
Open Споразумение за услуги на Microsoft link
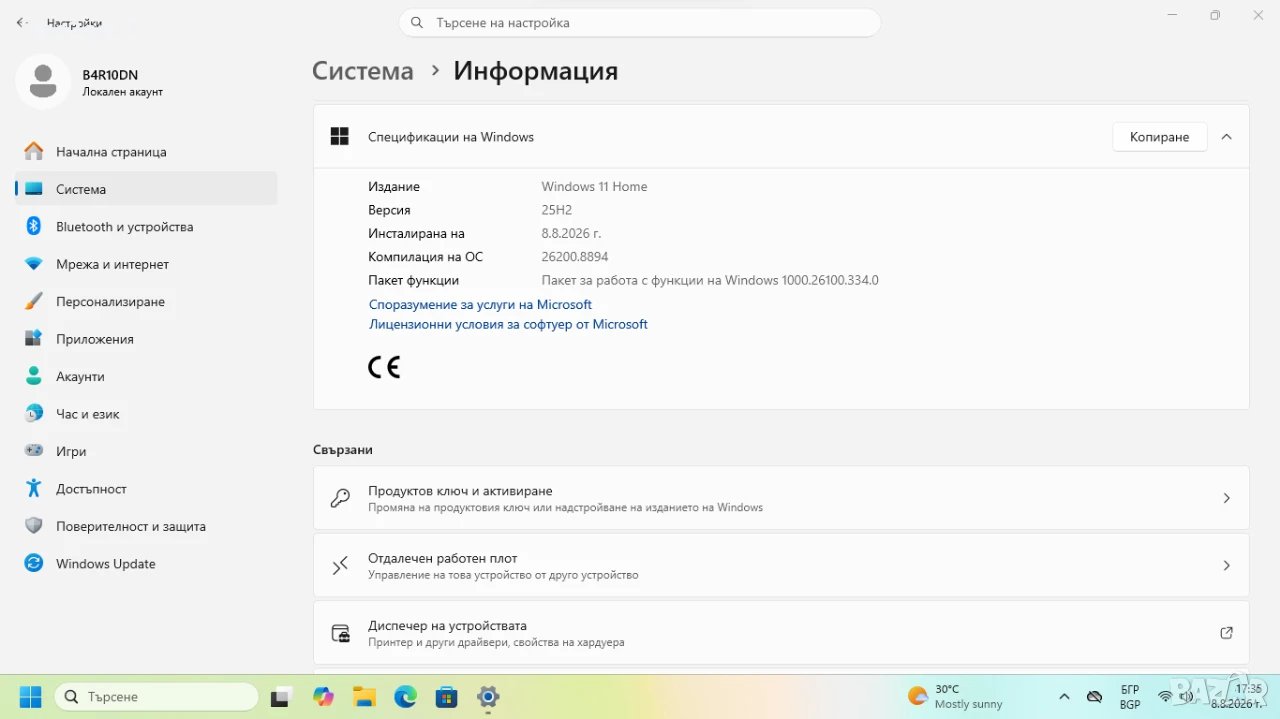pyautogui.click(x=480, y=305)
